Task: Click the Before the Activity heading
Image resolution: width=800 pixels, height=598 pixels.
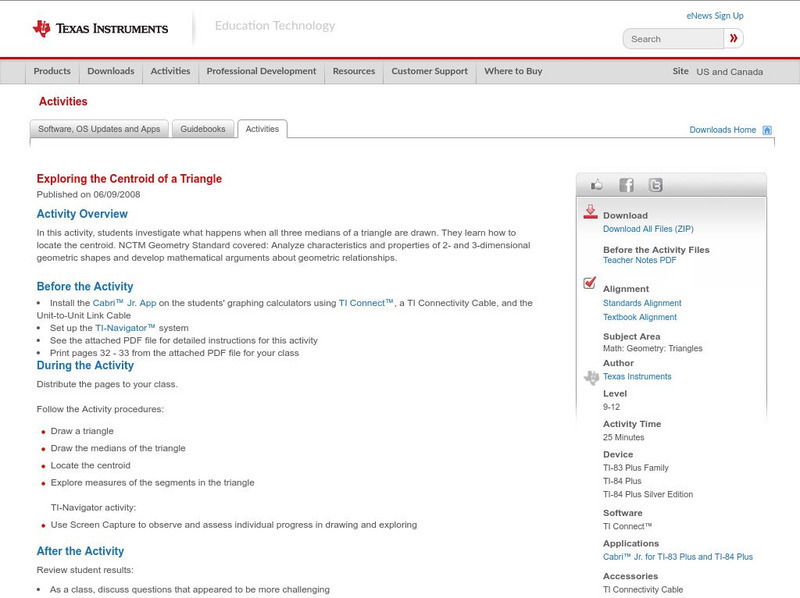Action: pyautogui.click(x=85, y=287)
